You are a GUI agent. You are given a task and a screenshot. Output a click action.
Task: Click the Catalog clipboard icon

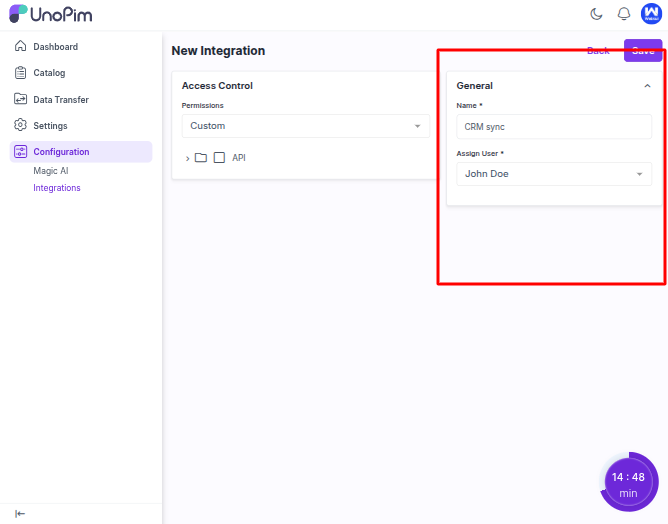pos(21,73)
